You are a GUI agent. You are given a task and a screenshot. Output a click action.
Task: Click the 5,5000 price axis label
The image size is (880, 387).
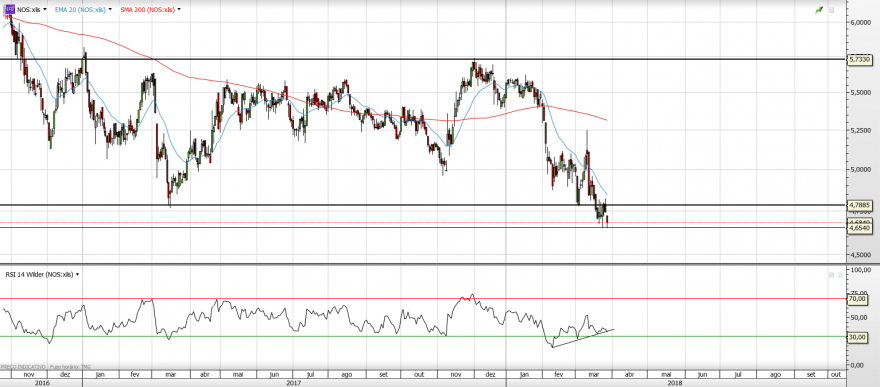coord(860,92)
